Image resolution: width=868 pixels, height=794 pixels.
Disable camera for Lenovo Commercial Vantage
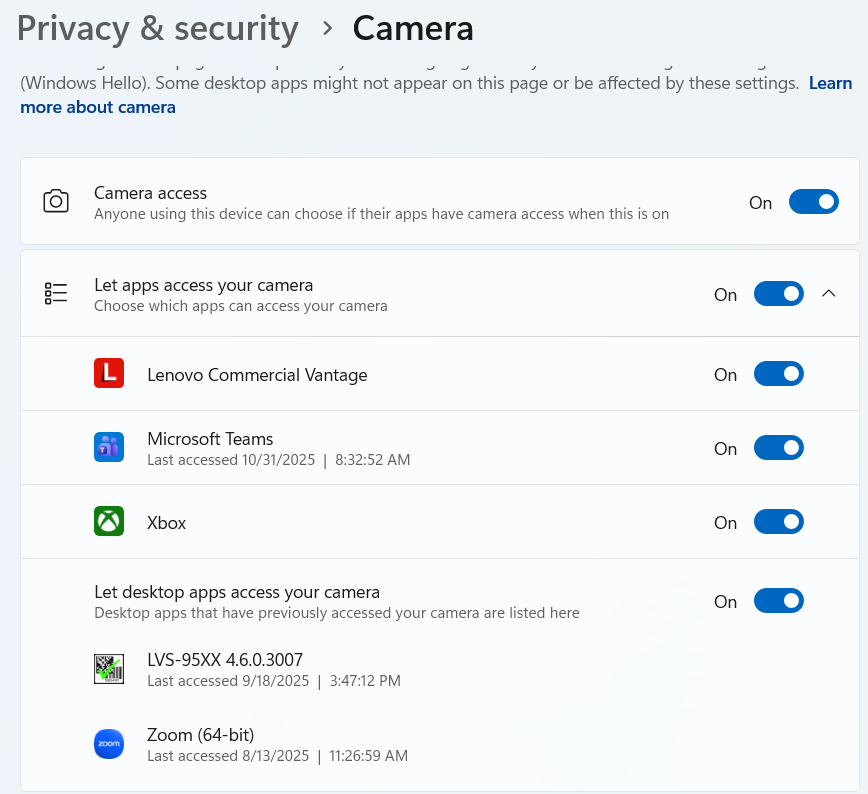(x=779, y=374)
